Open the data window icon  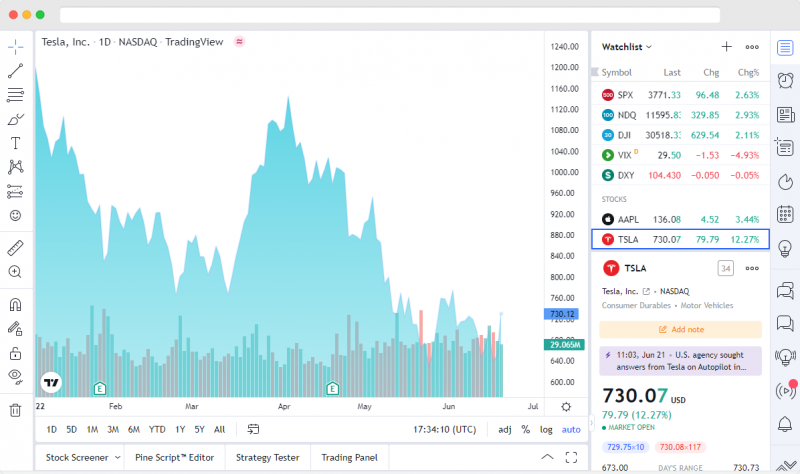tap(785, 147)
